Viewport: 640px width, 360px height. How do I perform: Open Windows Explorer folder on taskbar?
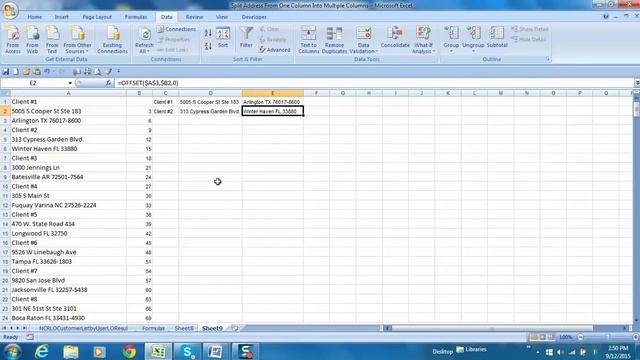pos(71,351)
